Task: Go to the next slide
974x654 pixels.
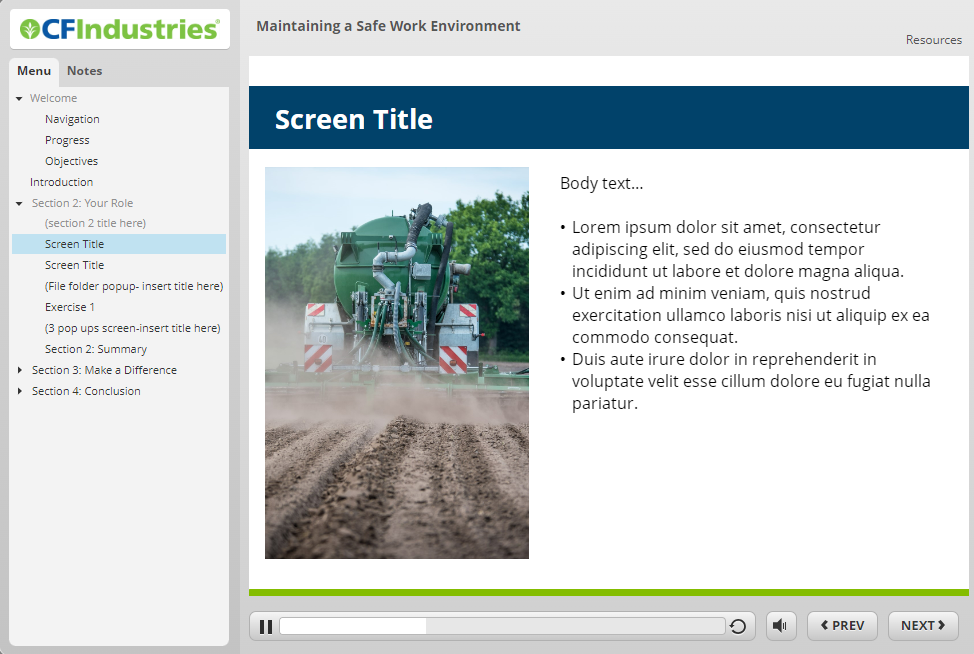Action: [922, 626]
